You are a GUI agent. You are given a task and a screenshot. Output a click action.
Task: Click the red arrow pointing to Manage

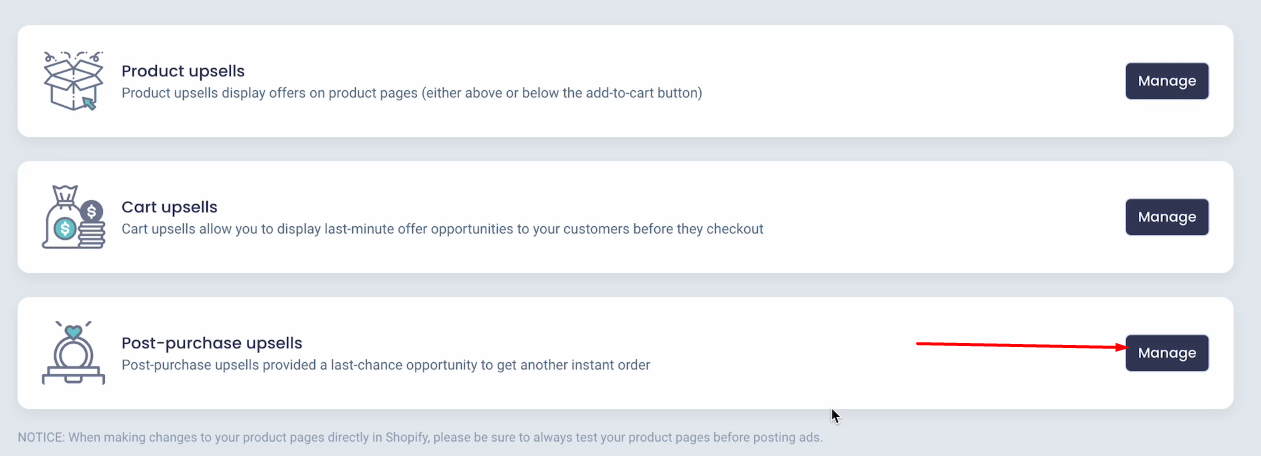(1021, 346)
